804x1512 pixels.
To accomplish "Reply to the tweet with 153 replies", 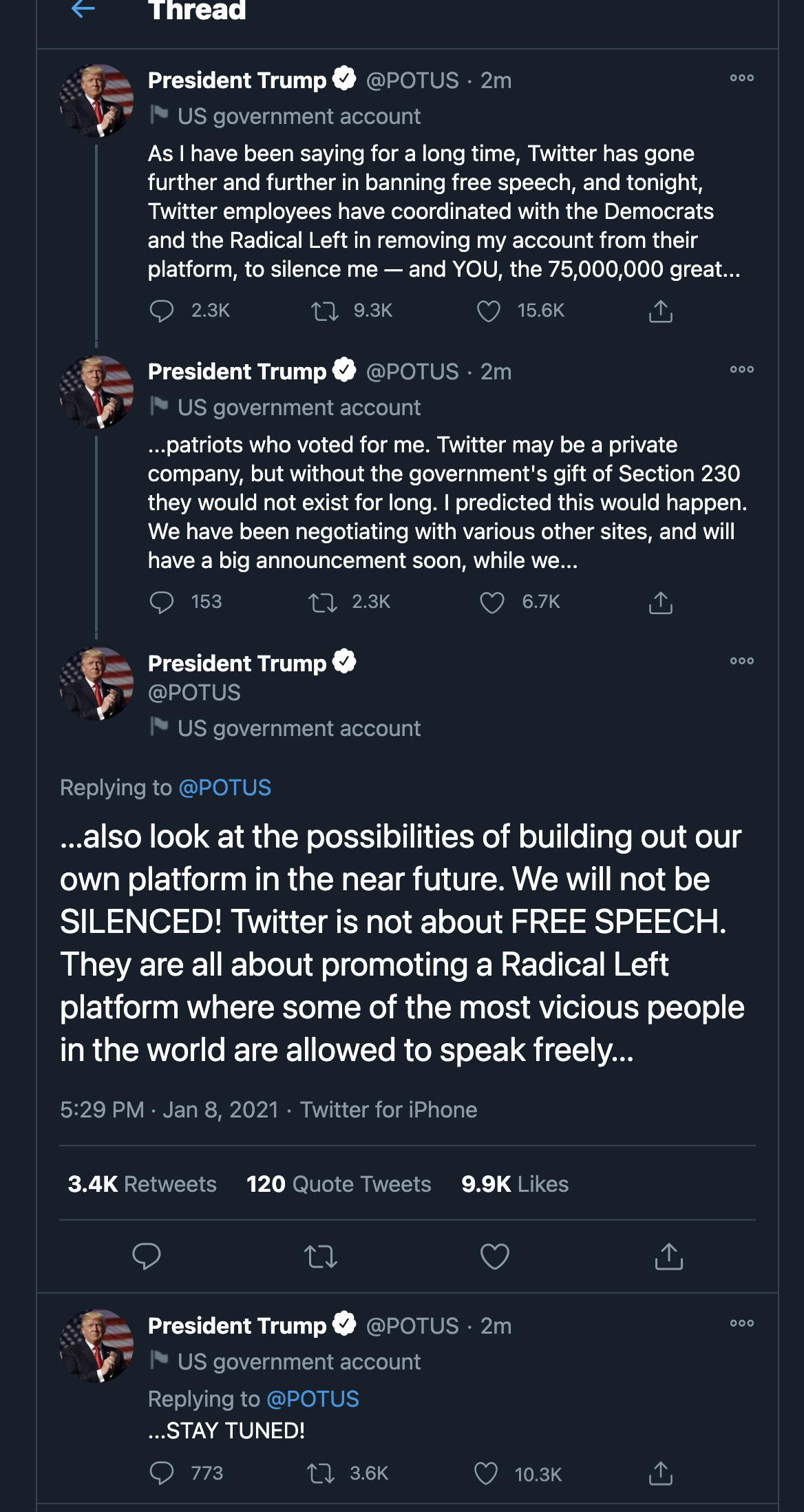I will coord(162,602).
